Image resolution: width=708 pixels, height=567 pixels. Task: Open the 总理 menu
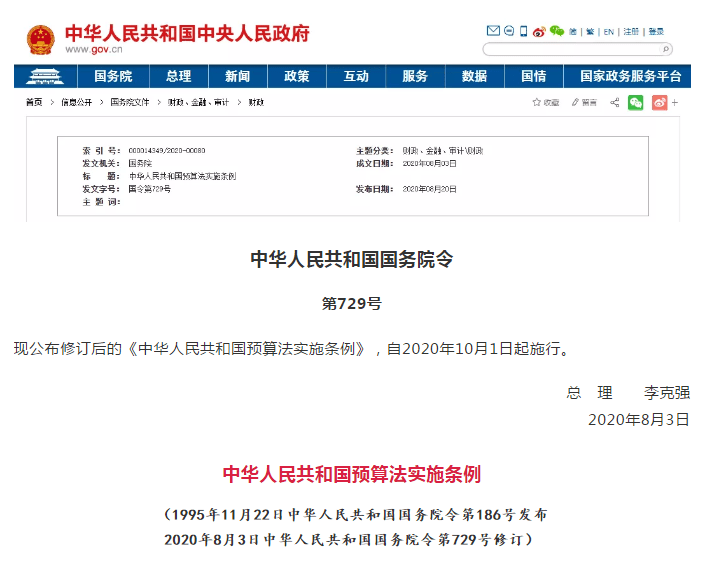(178, 76)
